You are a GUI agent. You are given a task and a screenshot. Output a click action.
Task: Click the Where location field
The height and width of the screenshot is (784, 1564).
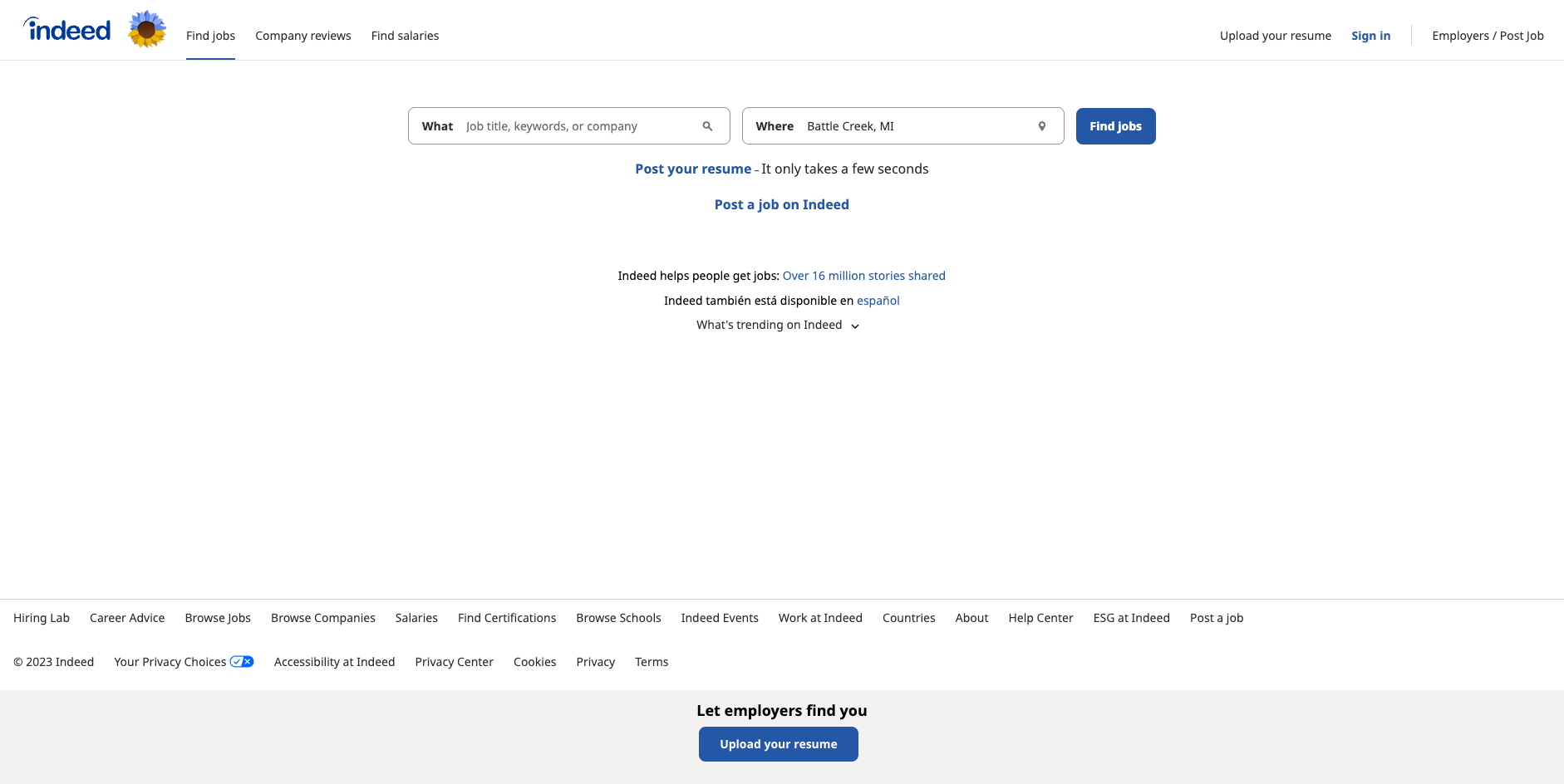click(x=914, y=126)
